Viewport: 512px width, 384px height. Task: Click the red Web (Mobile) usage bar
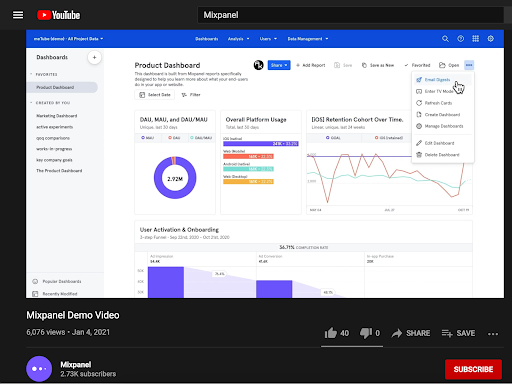[x=248, y=156]
